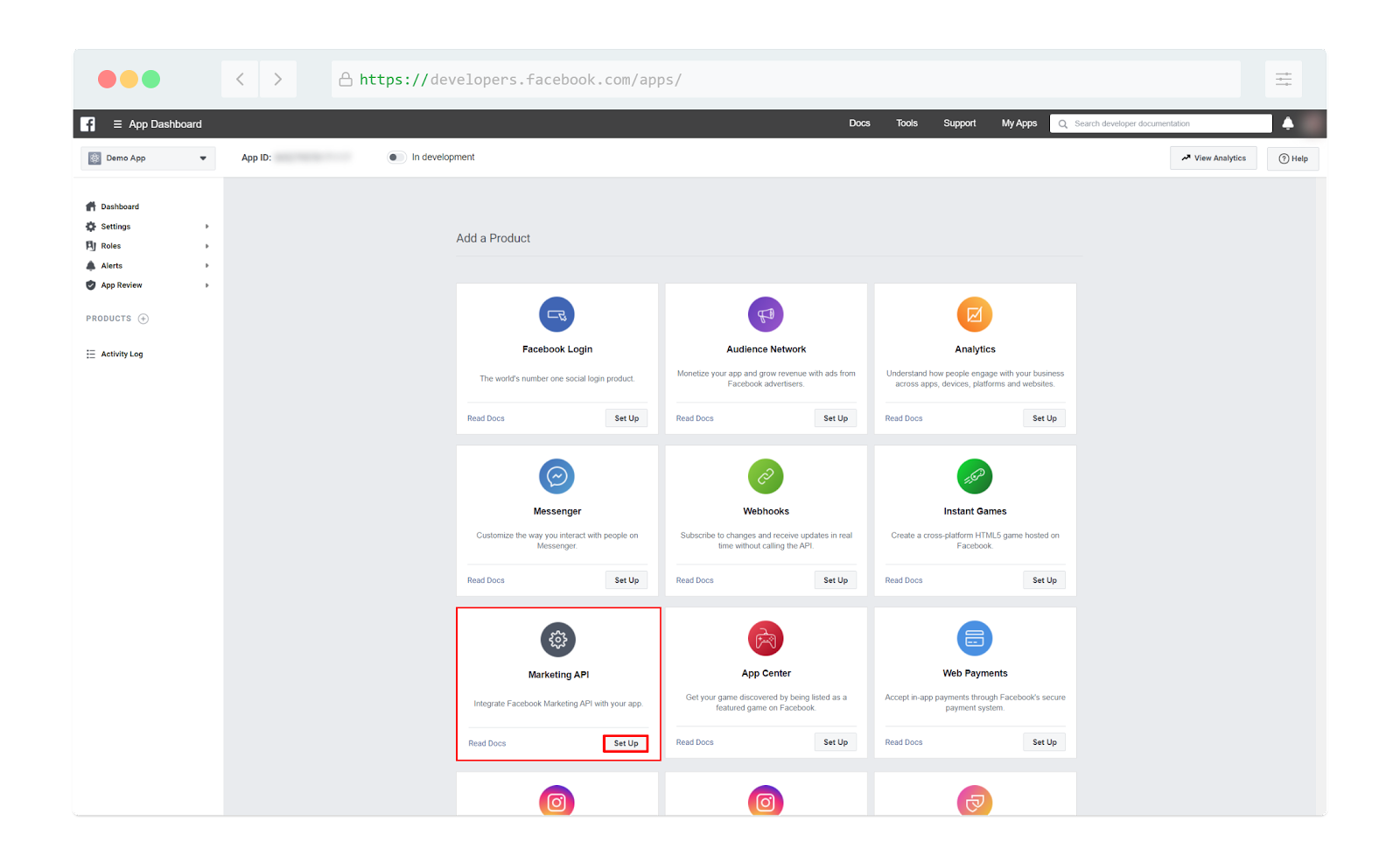Click the Activity Log list icon
Screen dimensions: 1400x863
(x=91, y=354)
